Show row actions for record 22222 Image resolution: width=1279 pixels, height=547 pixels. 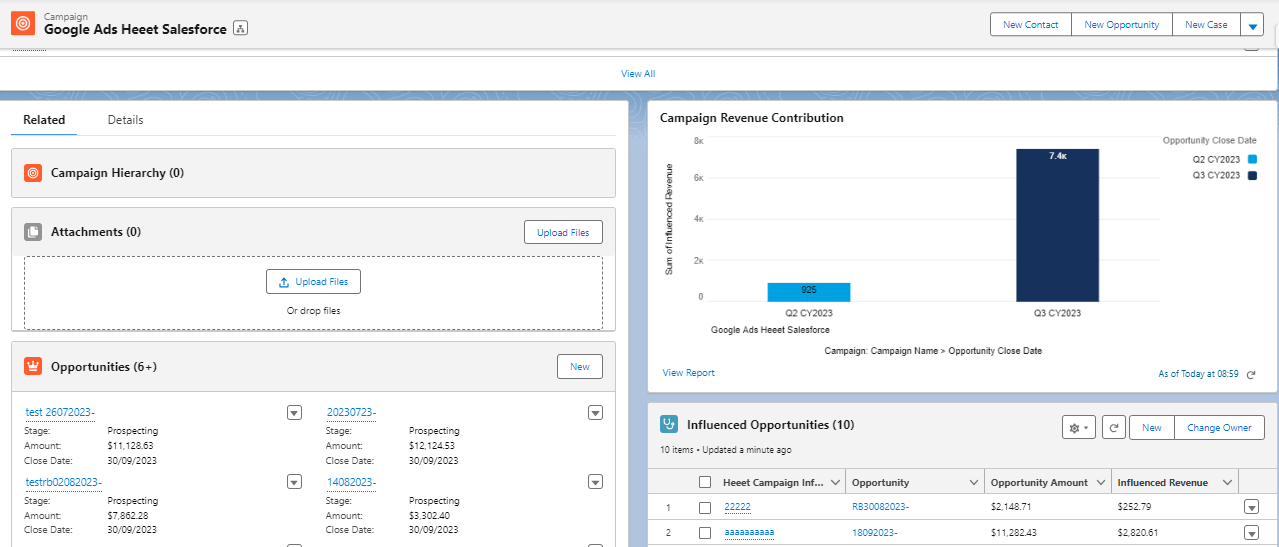pyautogui.click(x=1251, y=507)
